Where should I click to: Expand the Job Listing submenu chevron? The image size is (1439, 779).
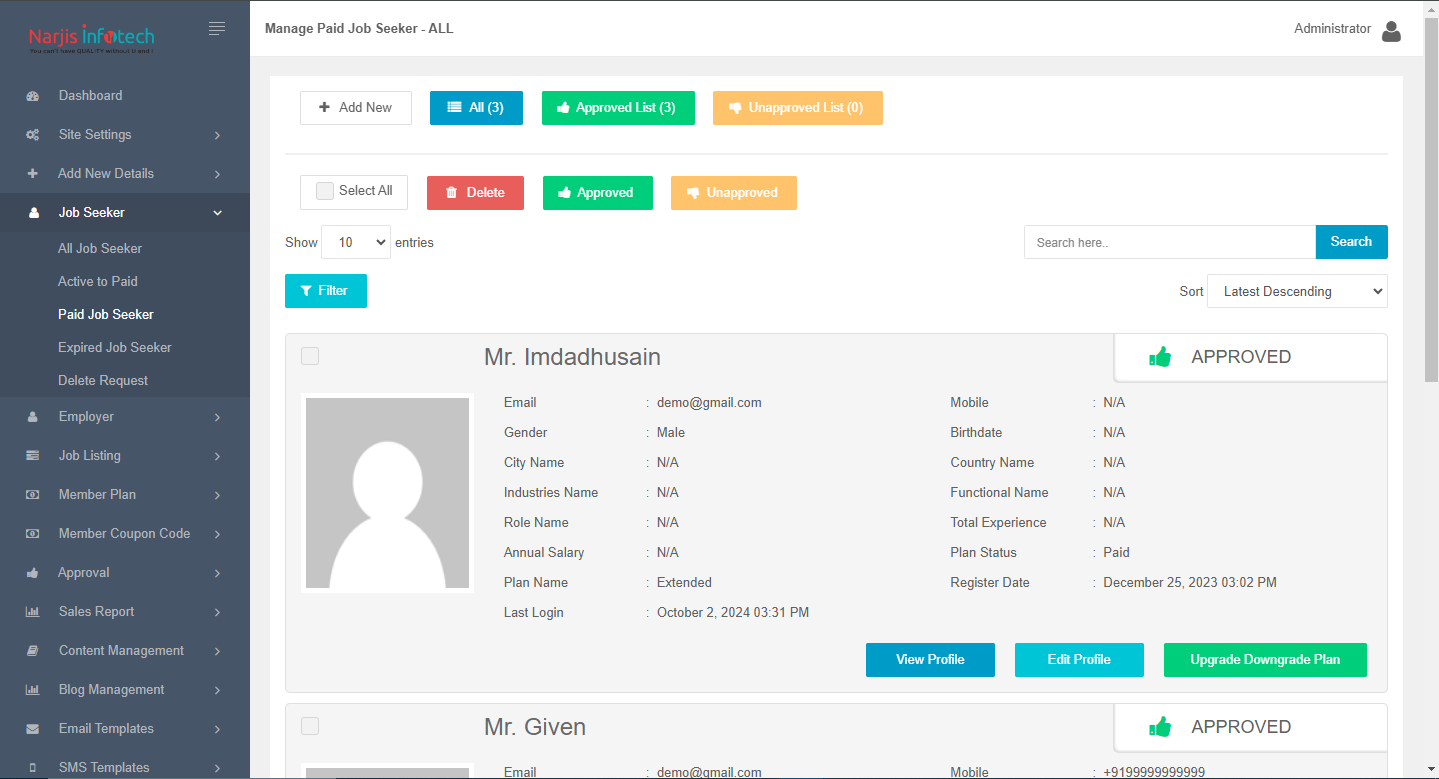coord(217,456)
